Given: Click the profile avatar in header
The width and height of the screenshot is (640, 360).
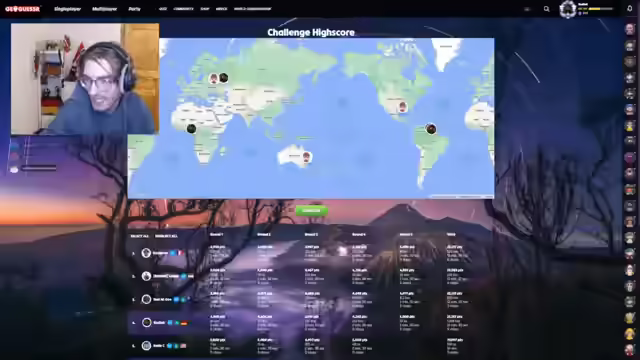Looking at the screenshot, I should click(567, 9).
